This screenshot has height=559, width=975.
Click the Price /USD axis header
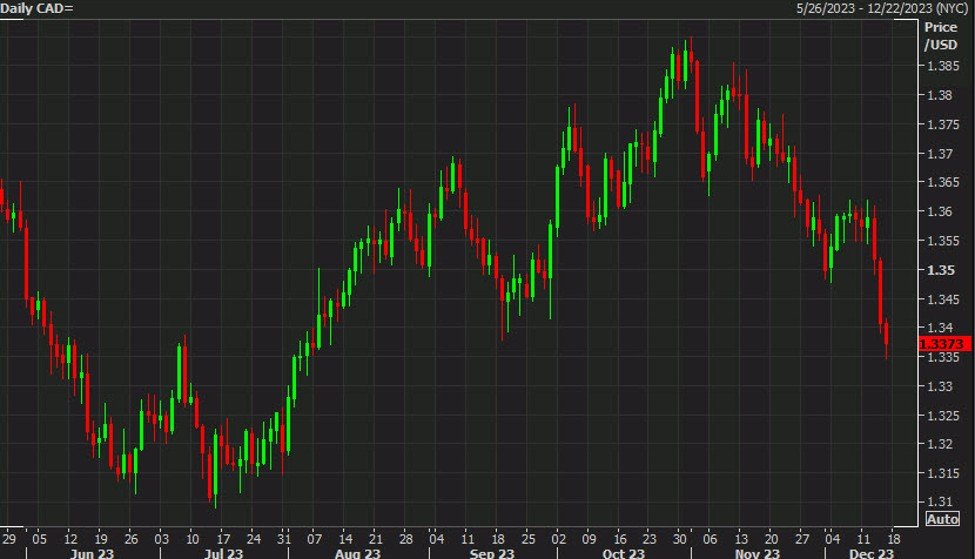click(940, 38)
